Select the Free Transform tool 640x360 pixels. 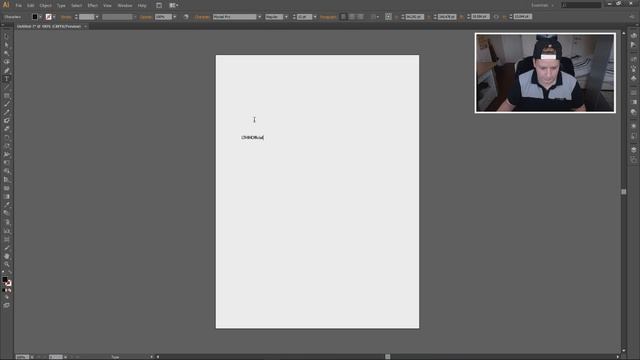click(x=7, y=163)
